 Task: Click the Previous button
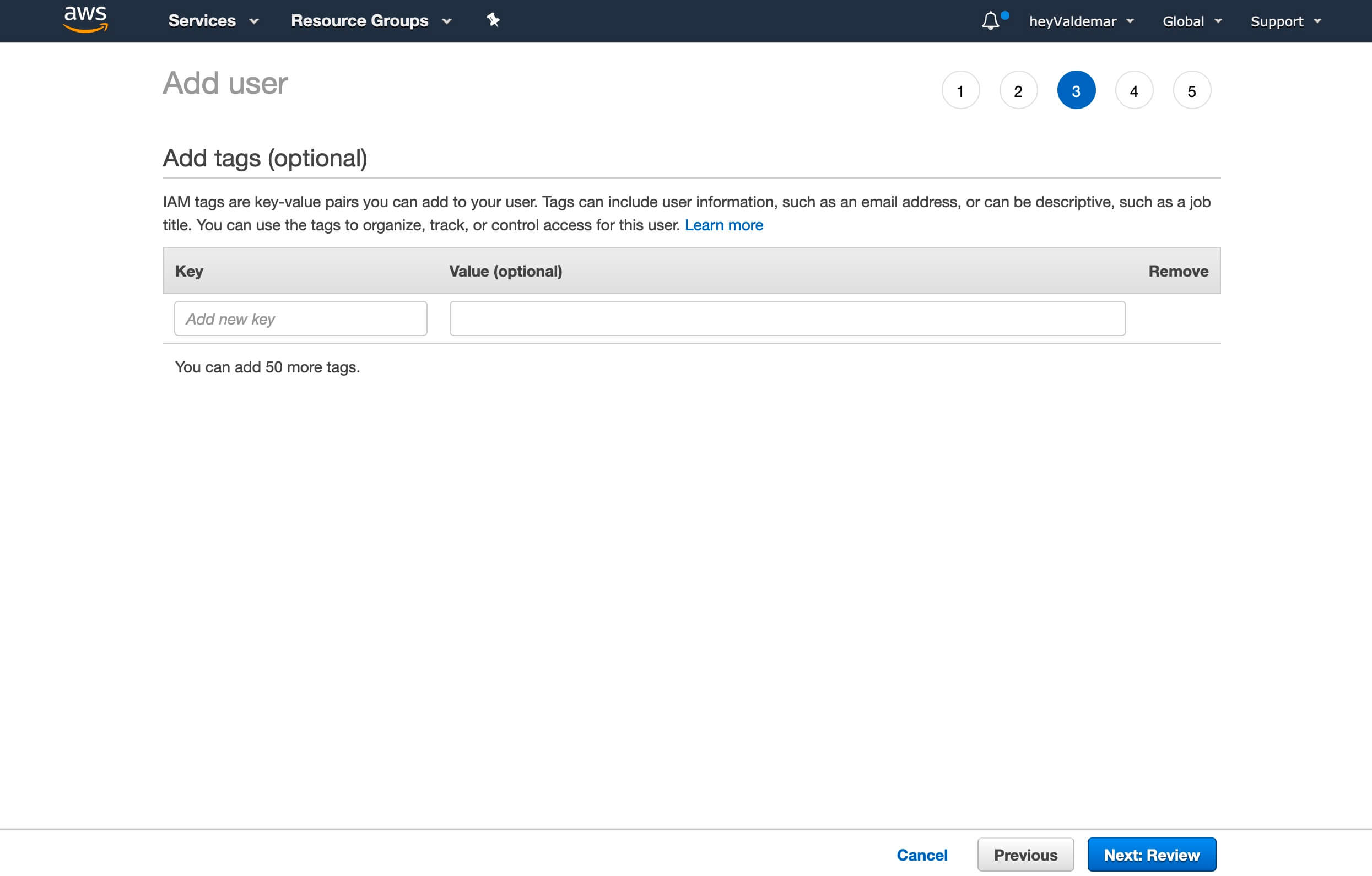tap(1026, 855)
